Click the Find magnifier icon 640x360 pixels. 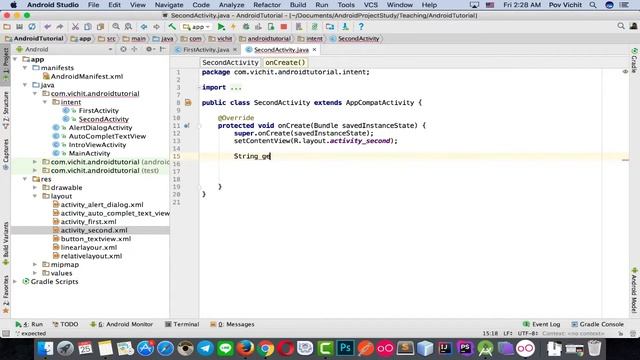(116, 27)
